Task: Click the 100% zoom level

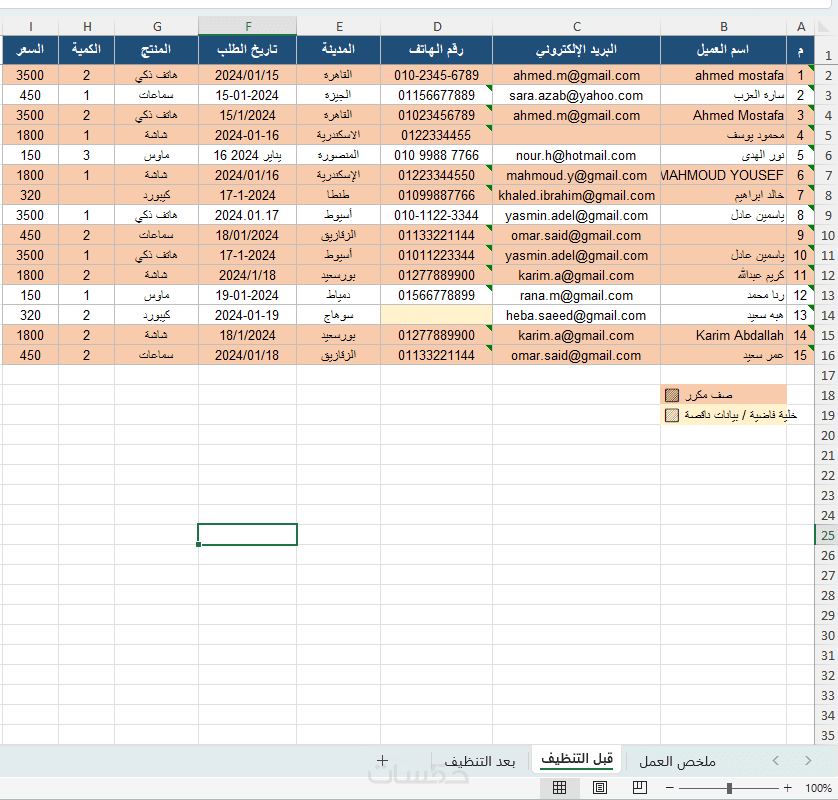Action: tap(818, 788)
